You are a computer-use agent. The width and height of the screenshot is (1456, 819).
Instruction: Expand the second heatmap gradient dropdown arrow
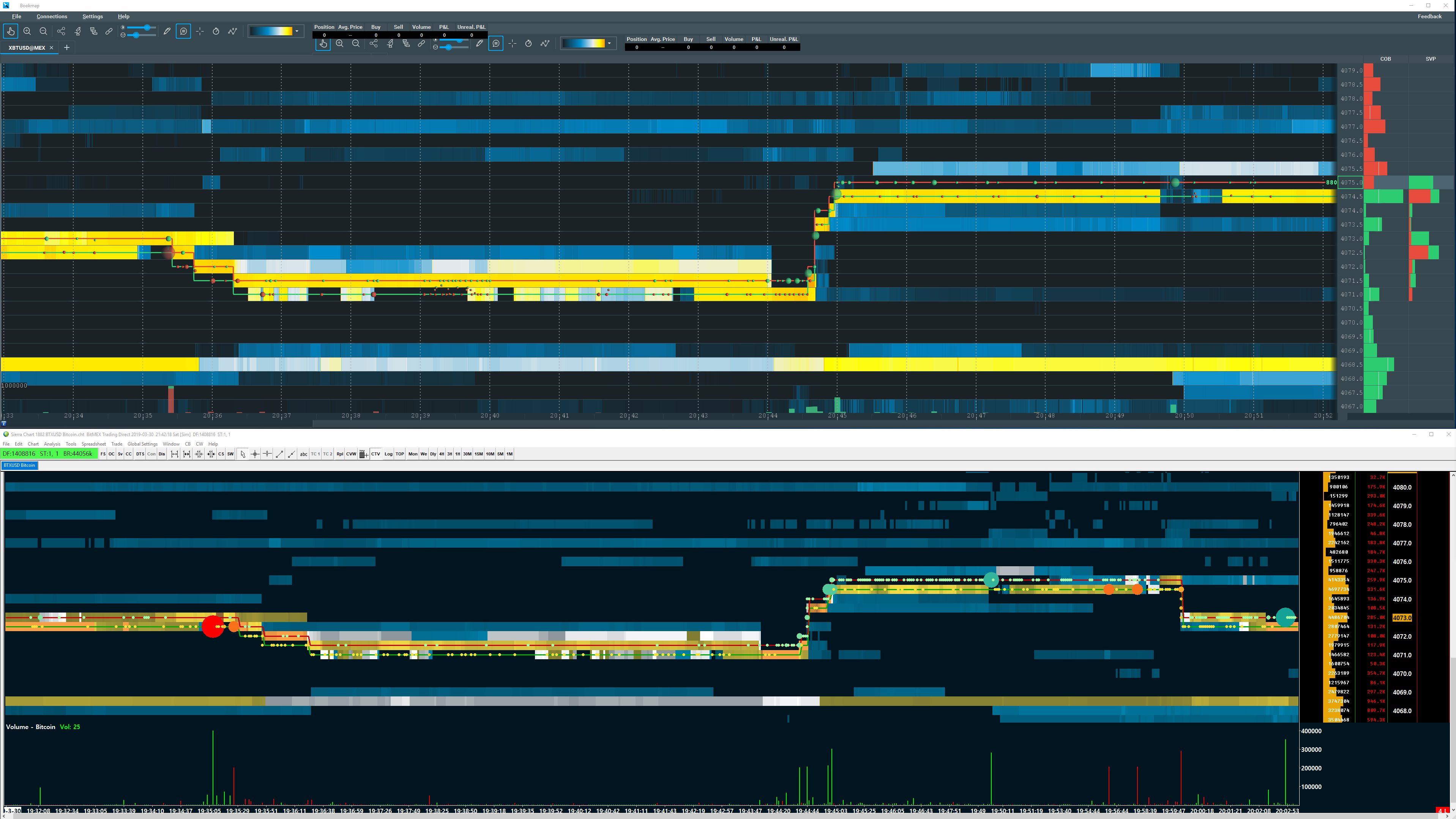[609, 44]
